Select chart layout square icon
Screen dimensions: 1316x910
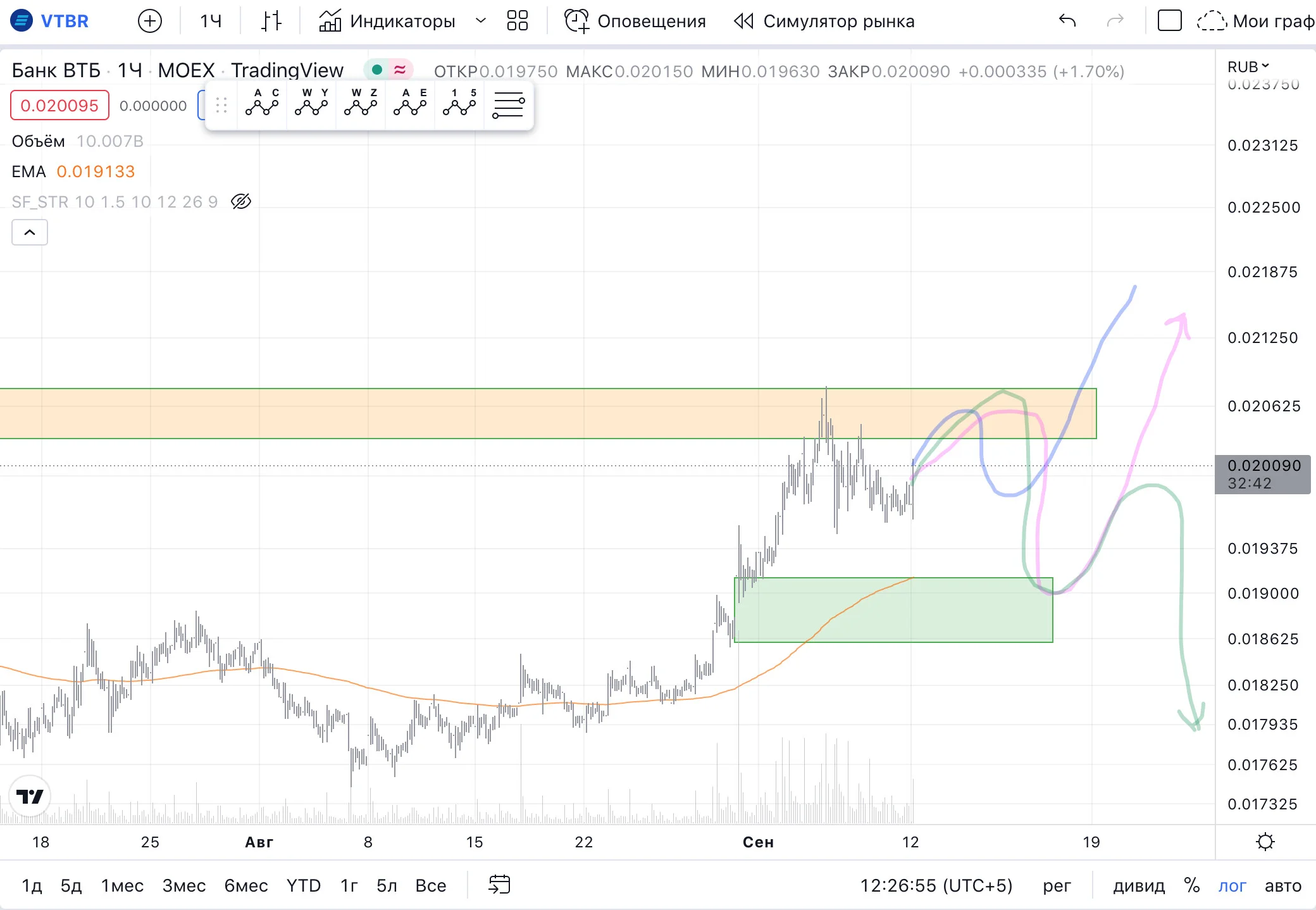click(x=1169, y=21)
